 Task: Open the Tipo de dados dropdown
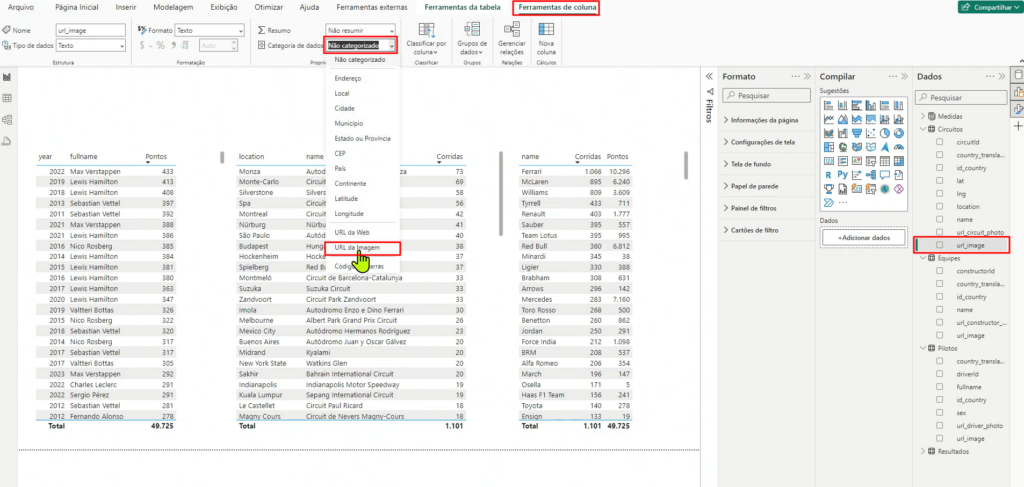click(x=89, y=46)
